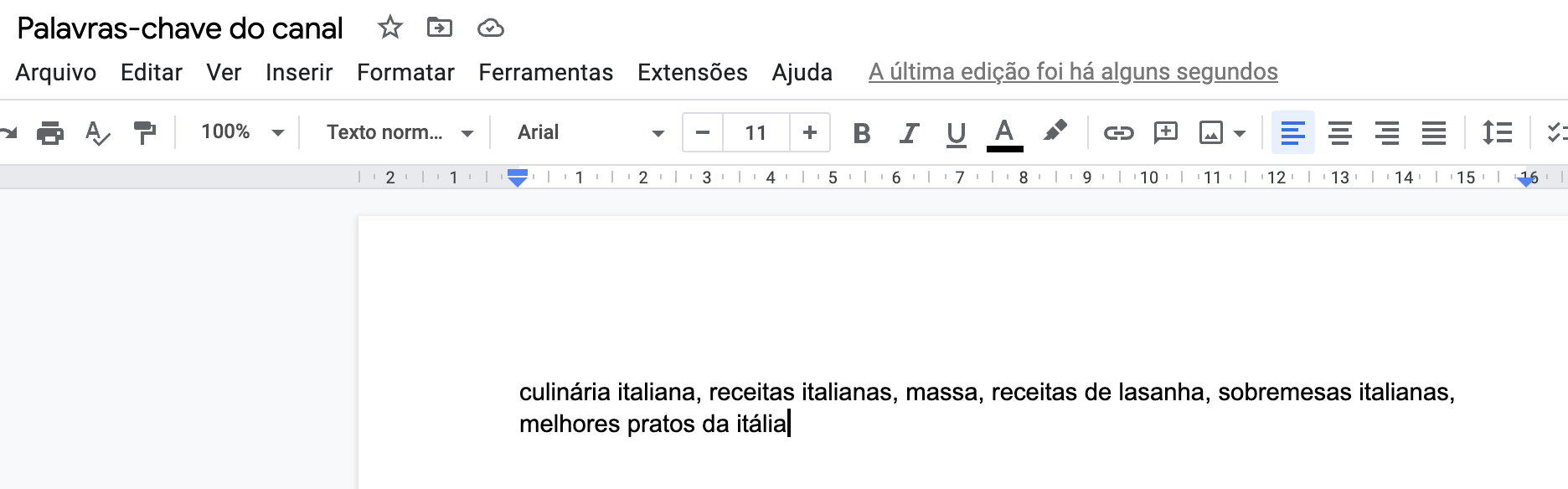Screen dimensions: 1568x489
Task: Open the text color picker
Action: [1004, 134]
